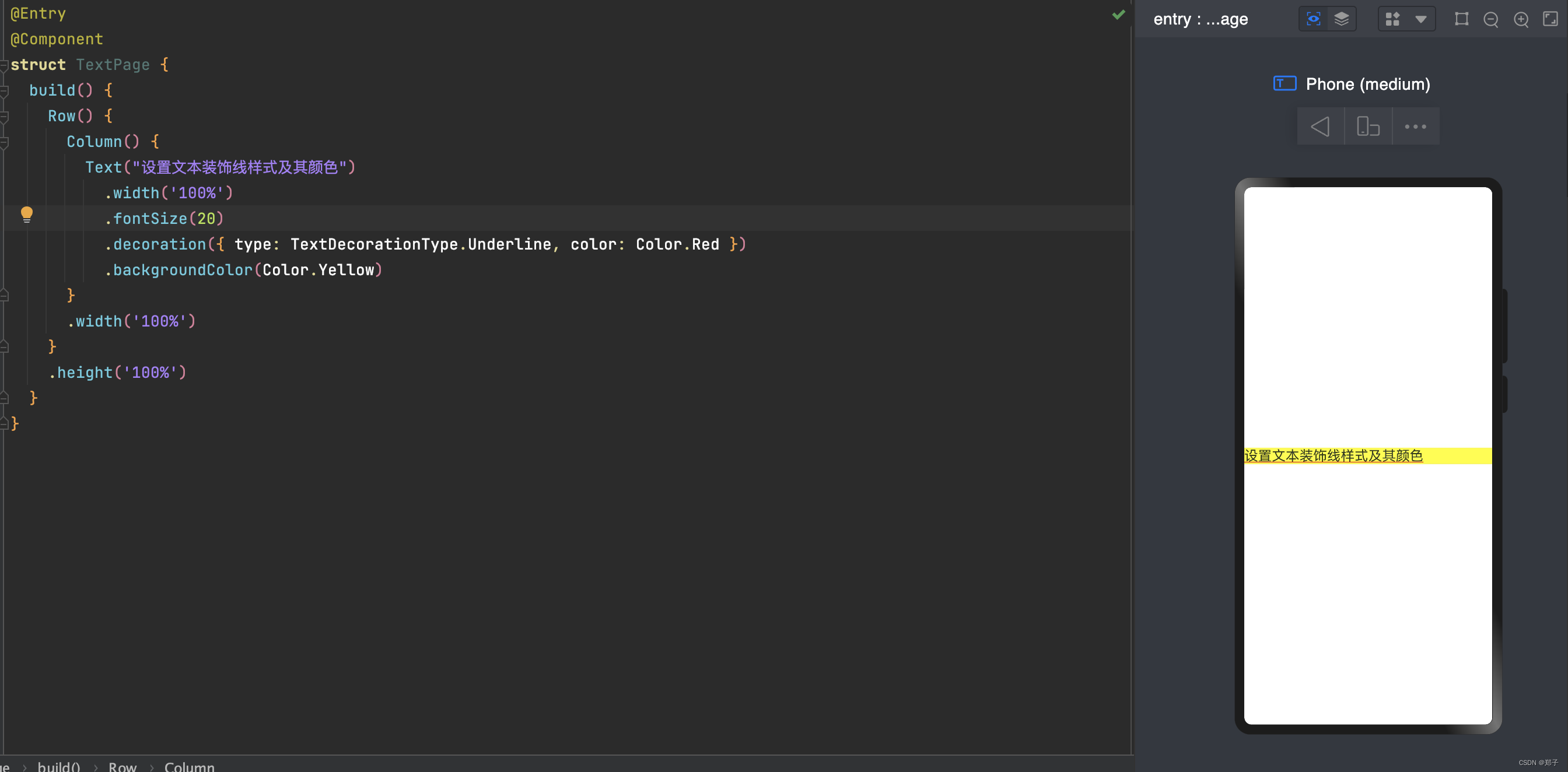
Task: Select Row in the breadcrumb bar
Action: click(123, 766)
